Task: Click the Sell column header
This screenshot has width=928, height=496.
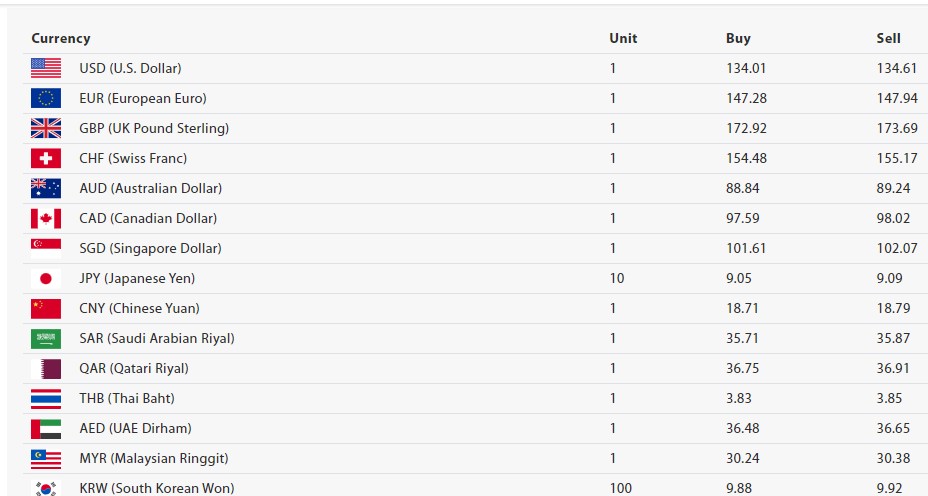Action: tap(888, 38)
